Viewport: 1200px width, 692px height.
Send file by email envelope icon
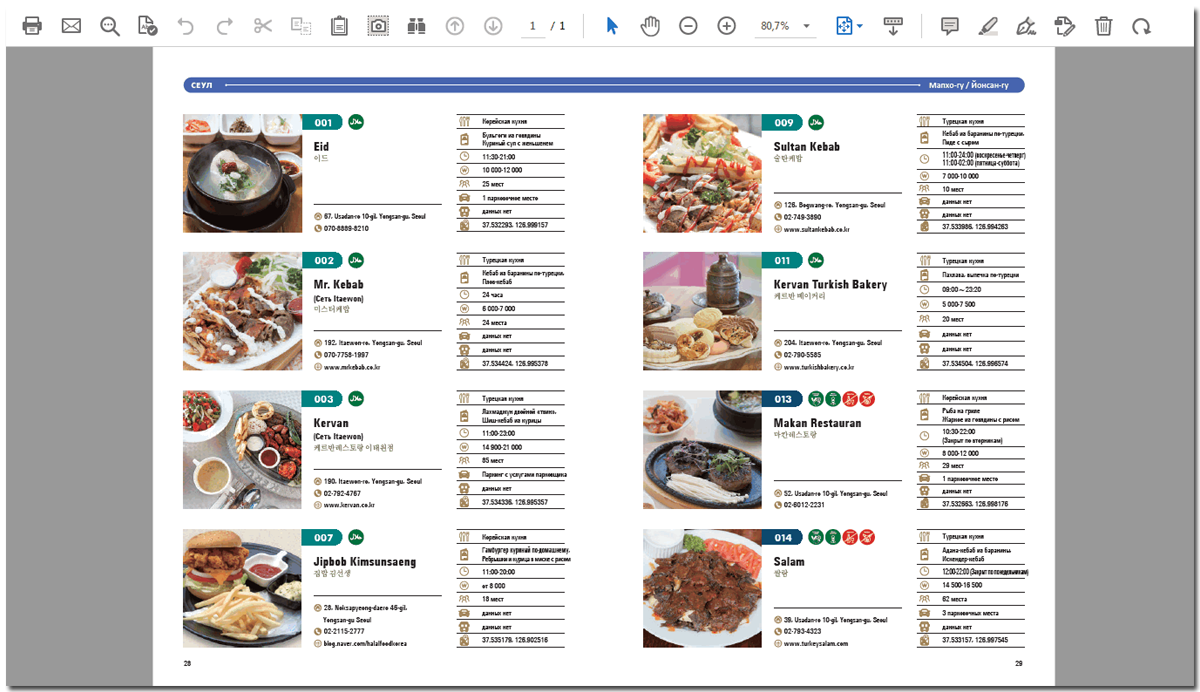pyautogui.click(x=71, y=26)
